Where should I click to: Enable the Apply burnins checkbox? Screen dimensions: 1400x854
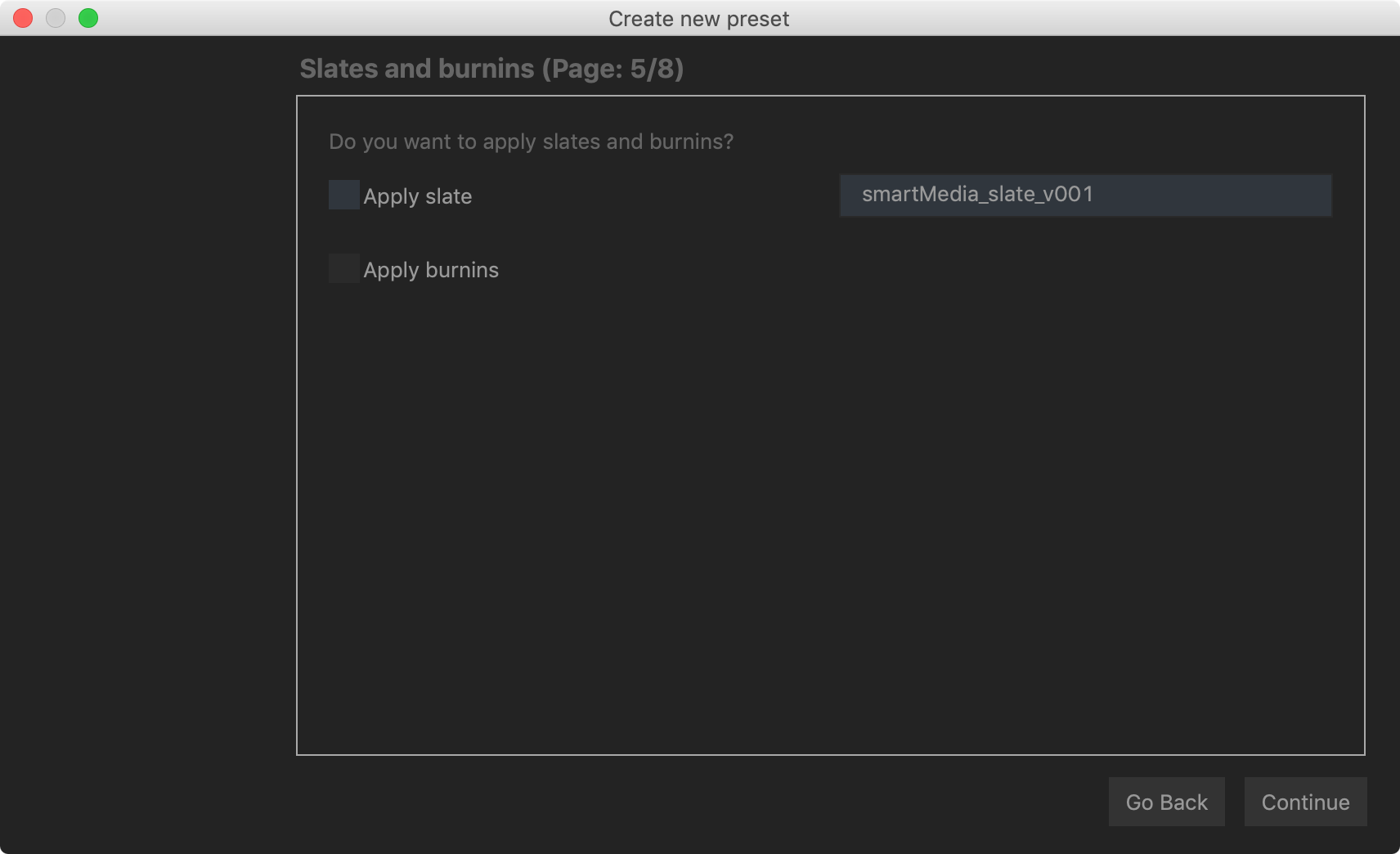tap(343, 268)
